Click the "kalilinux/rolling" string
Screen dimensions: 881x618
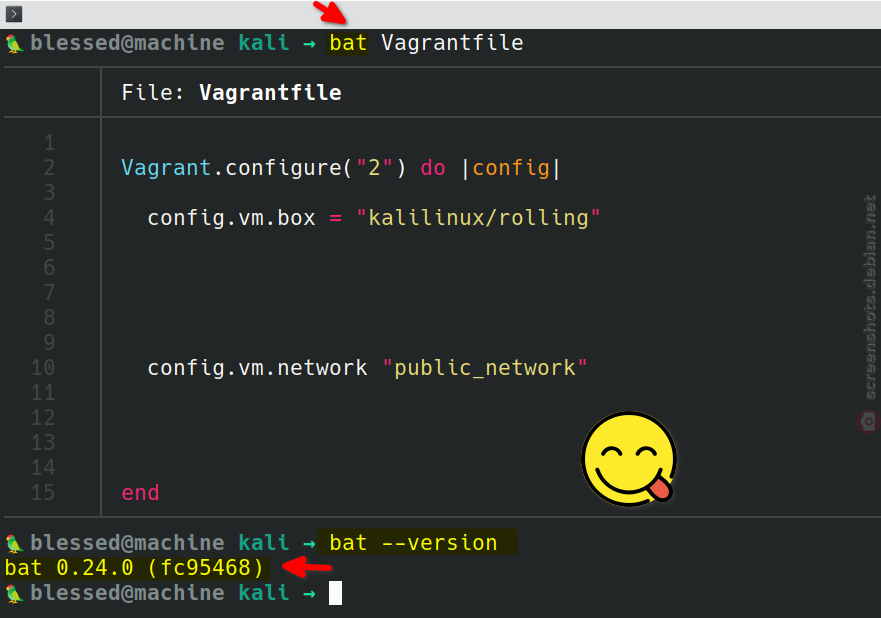478,218
